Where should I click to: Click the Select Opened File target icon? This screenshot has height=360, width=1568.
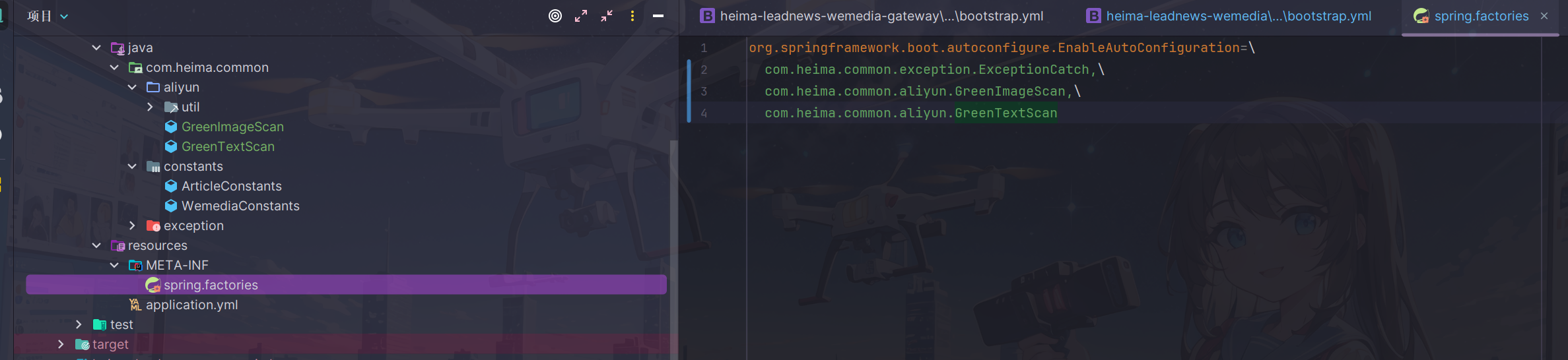(555, 16)
